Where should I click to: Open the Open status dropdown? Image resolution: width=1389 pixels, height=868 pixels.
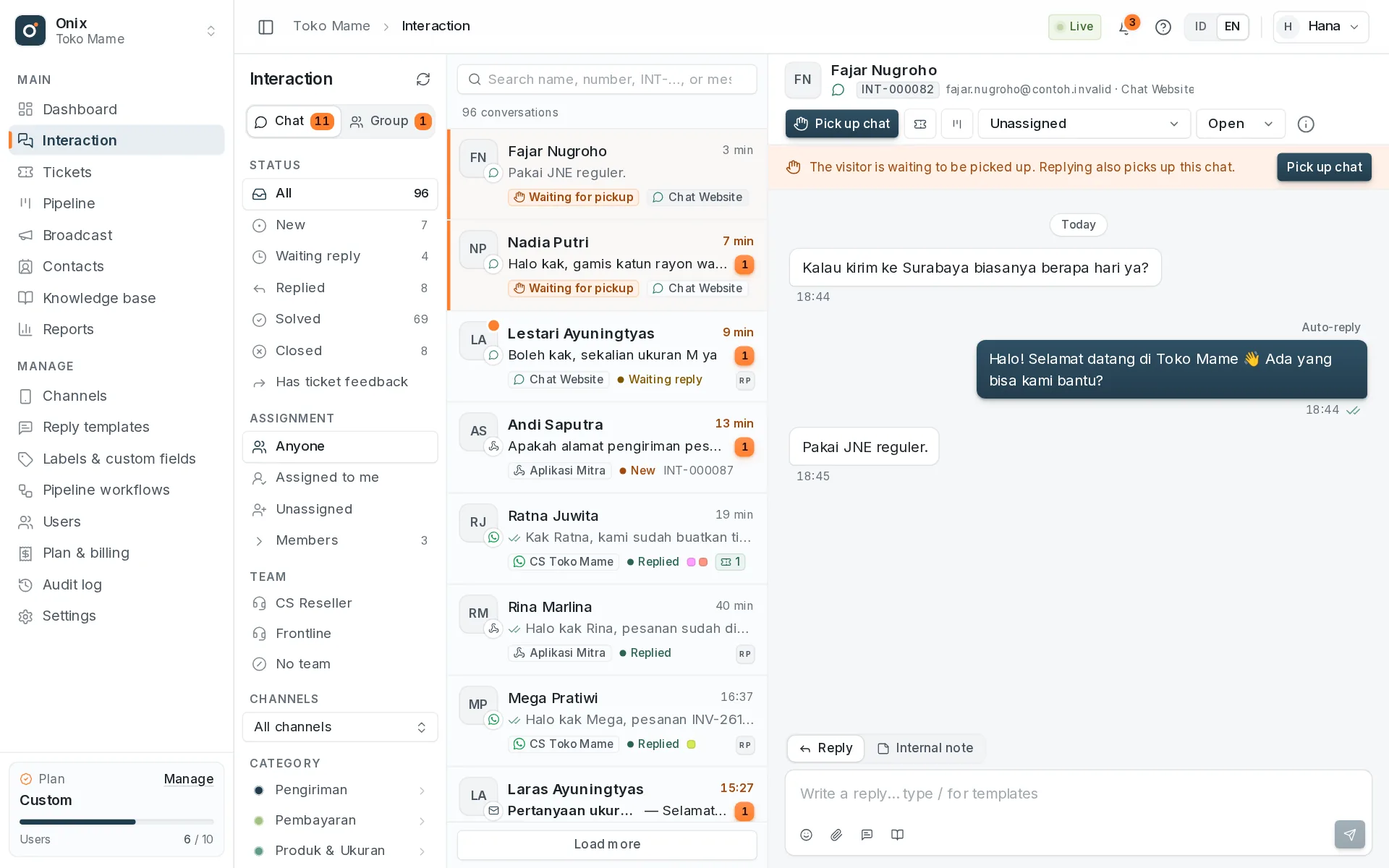(x=1240, y=124)
